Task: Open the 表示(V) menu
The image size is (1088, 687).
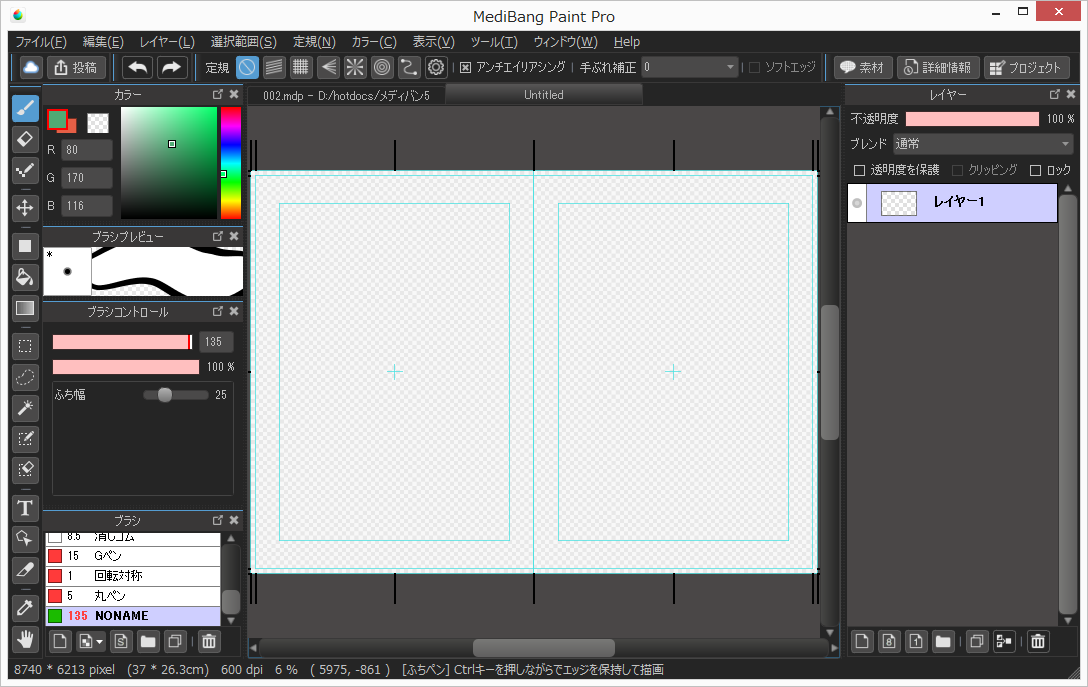Action: pos(434,42)
